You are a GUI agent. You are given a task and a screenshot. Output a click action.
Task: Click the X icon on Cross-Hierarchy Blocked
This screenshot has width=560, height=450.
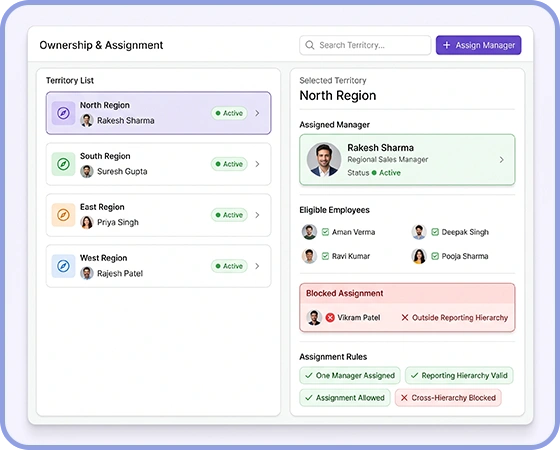[404, 398]
